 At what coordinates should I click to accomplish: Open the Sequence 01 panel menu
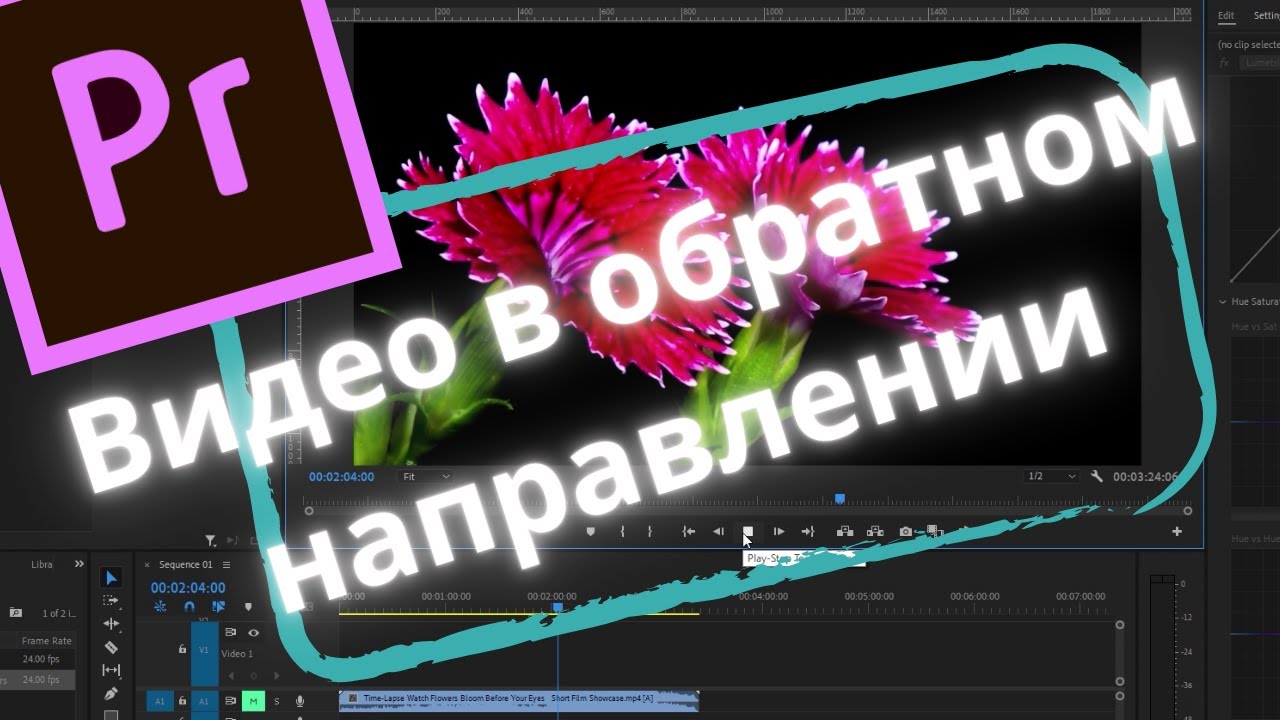point(226,565)
